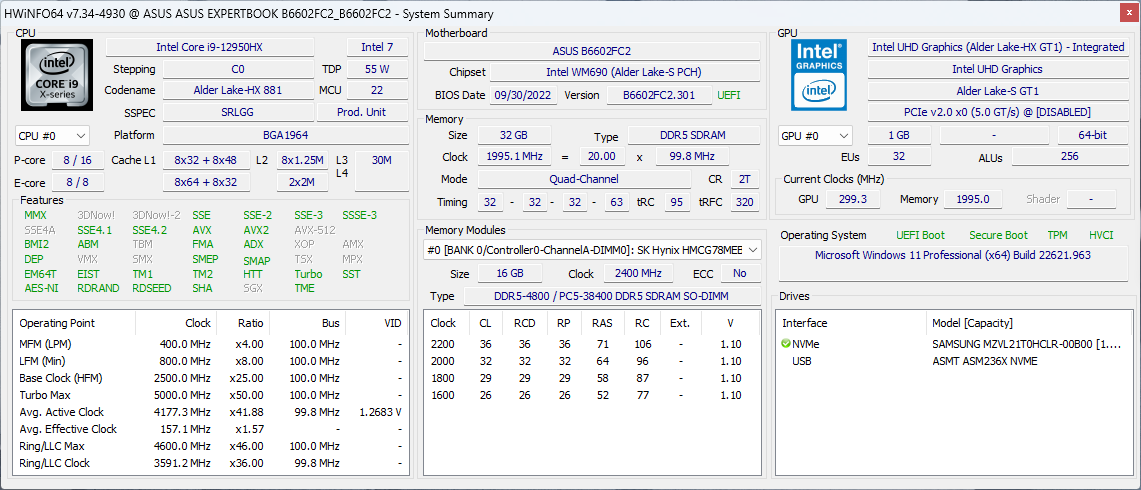Image resolution: width=1141 pixels, height=490 pixels.
Task: Click the Intel Core i9 X-series CPU logo
Action: click(55, 75)
